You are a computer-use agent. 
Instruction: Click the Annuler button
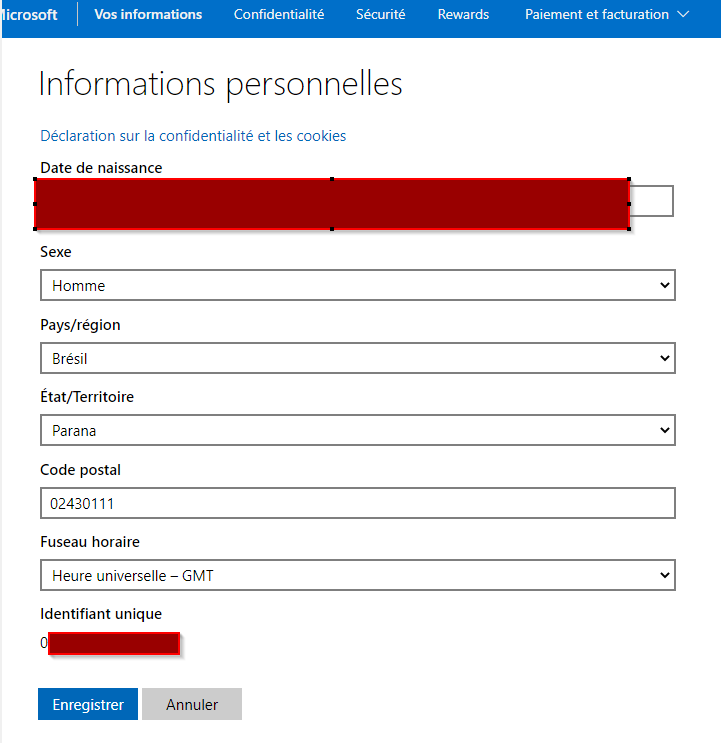192,704
